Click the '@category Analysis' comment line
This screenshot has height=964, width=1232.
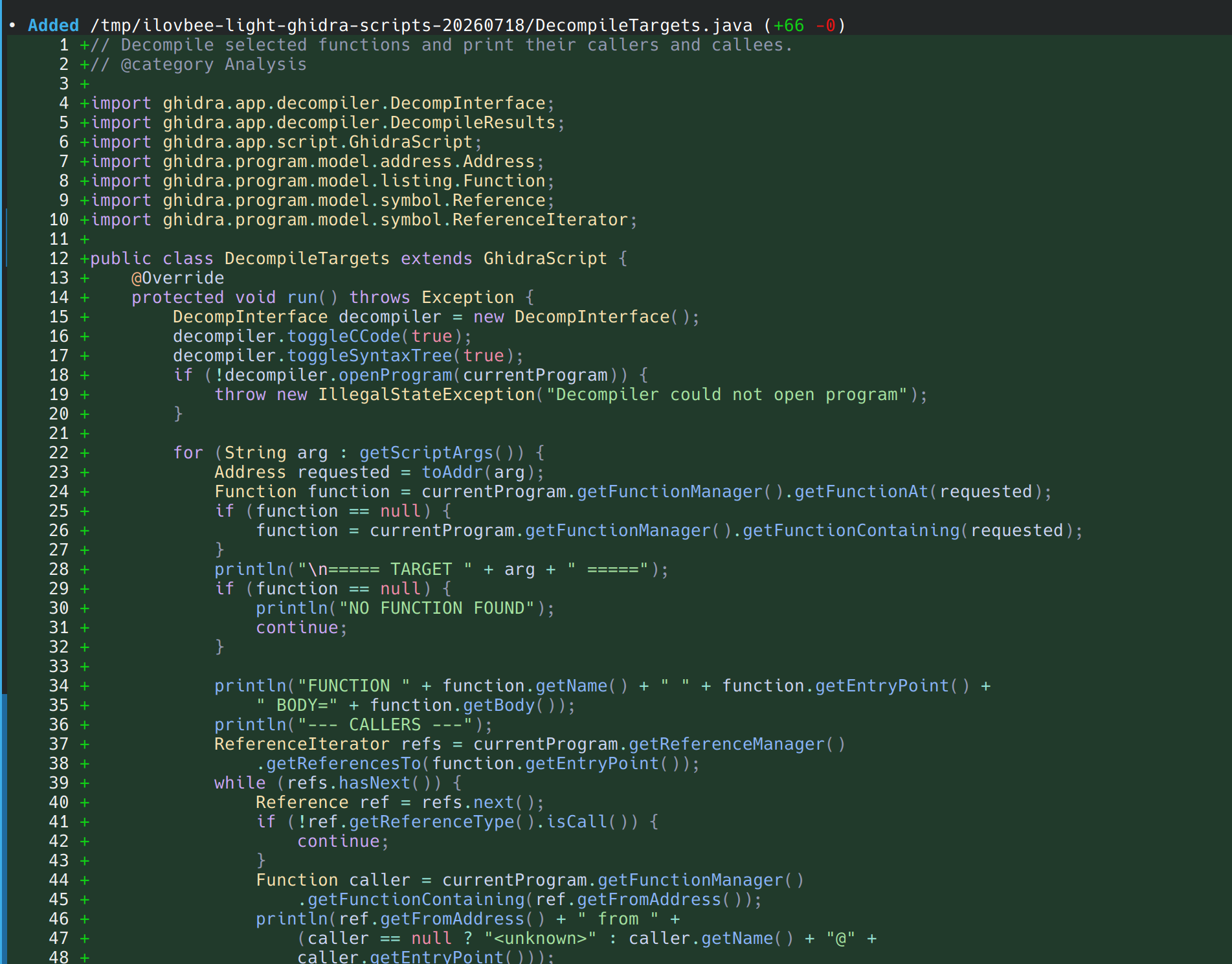pos(214,64)
